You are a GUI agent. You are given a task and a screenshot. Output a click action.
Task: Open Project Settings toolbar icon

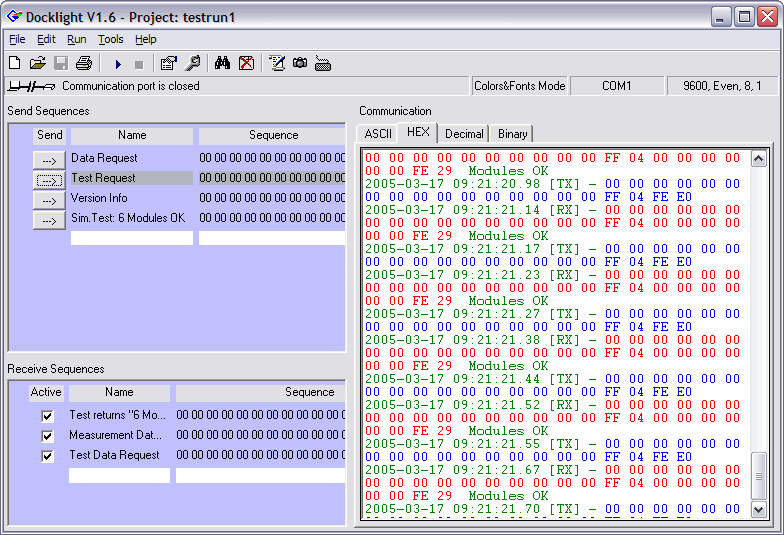click(168, 63)
